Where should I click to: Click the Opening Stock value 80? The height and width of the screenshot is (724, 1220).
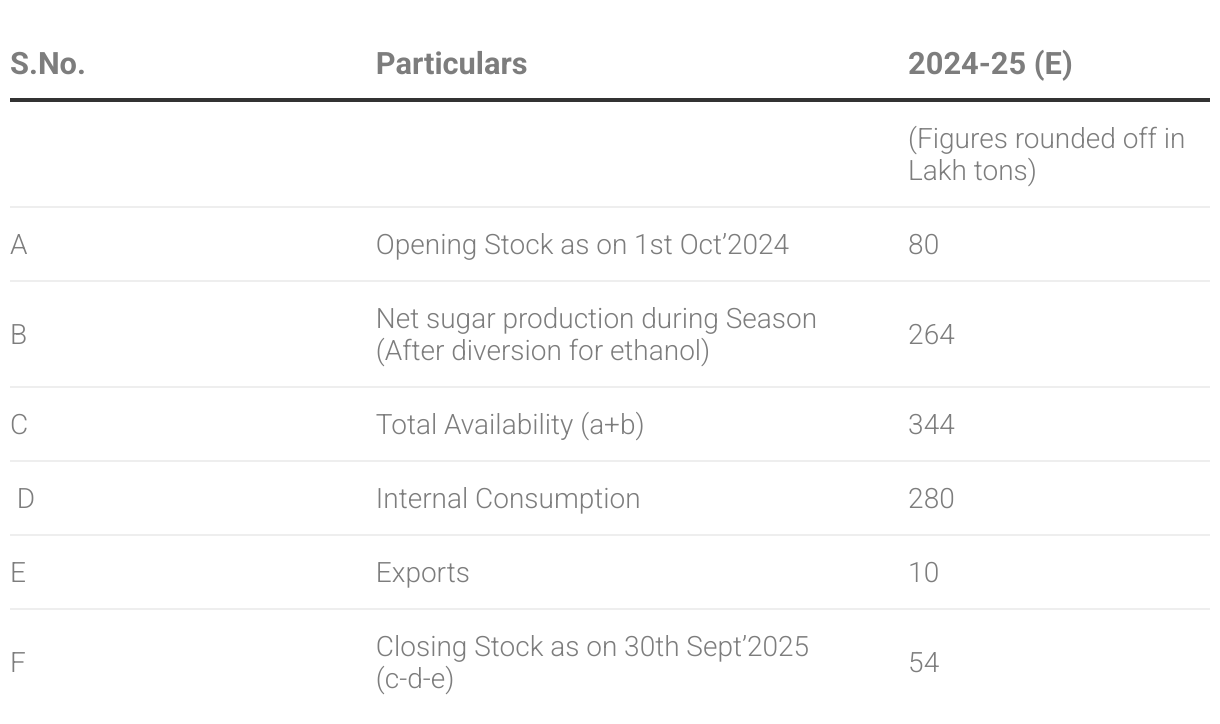coord(923,244)
